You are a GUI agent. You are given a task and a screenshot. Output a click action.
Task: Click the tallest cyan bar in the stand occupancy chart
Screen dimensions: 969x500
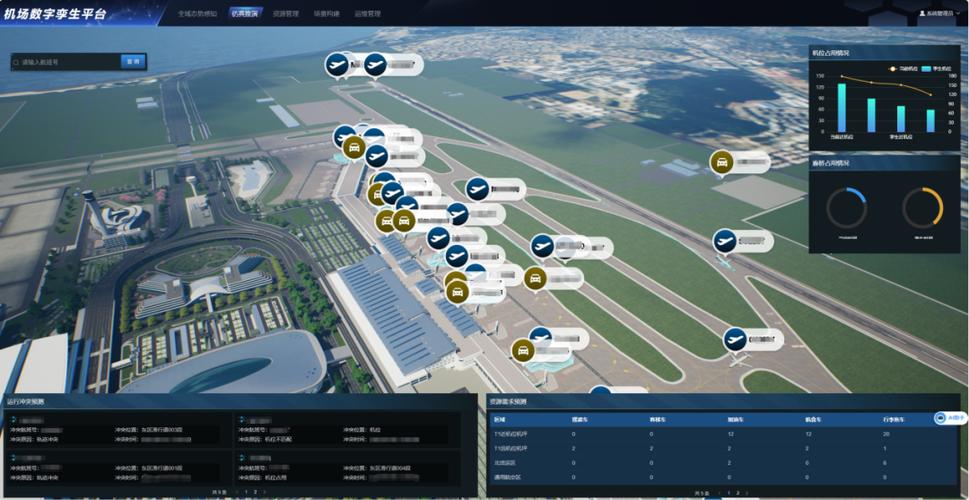coord(842,108)
